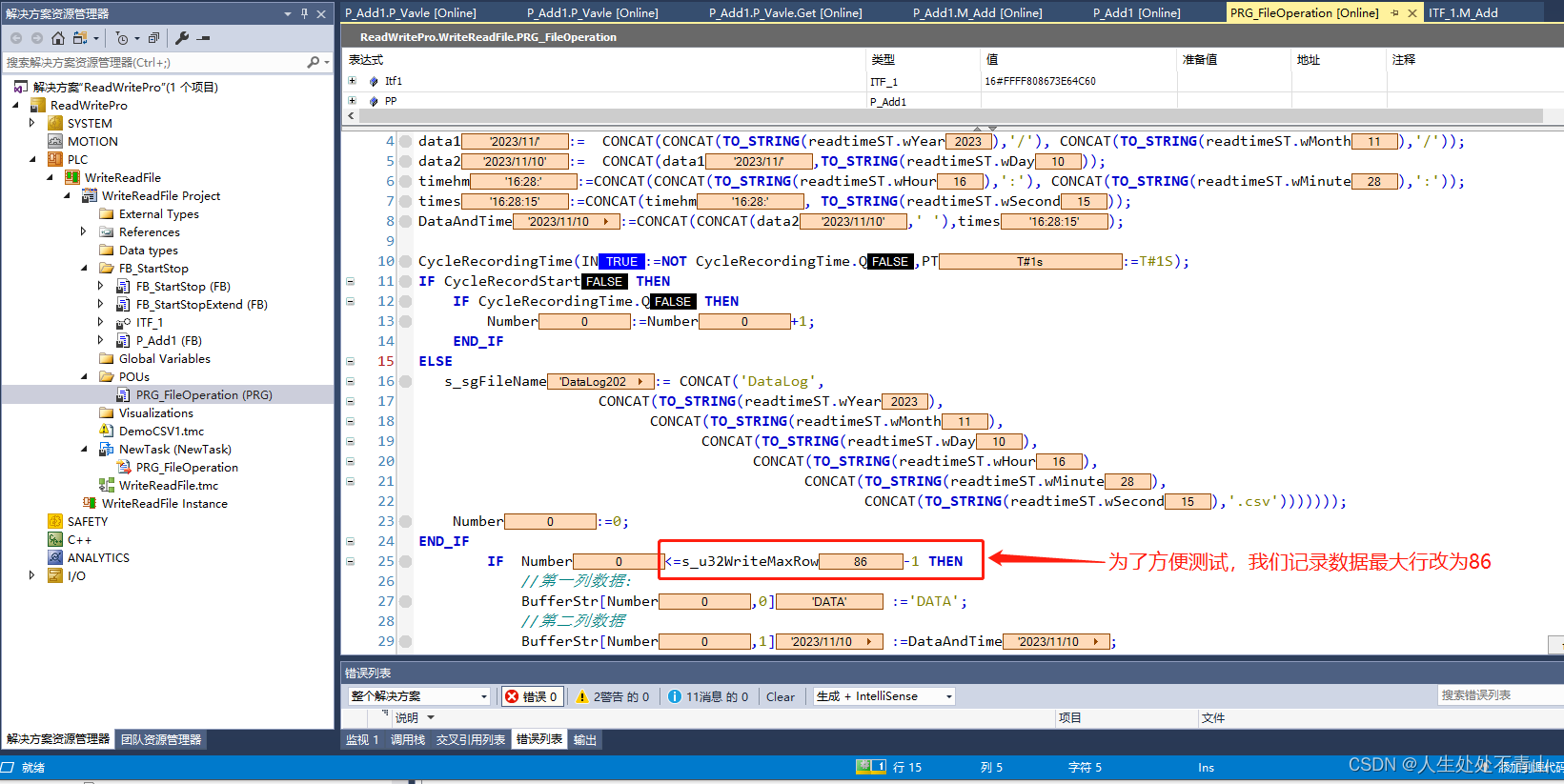This screenshot has width=1564, height=784.
Task: Click the Clear button in error list
Action: [780, 696]
